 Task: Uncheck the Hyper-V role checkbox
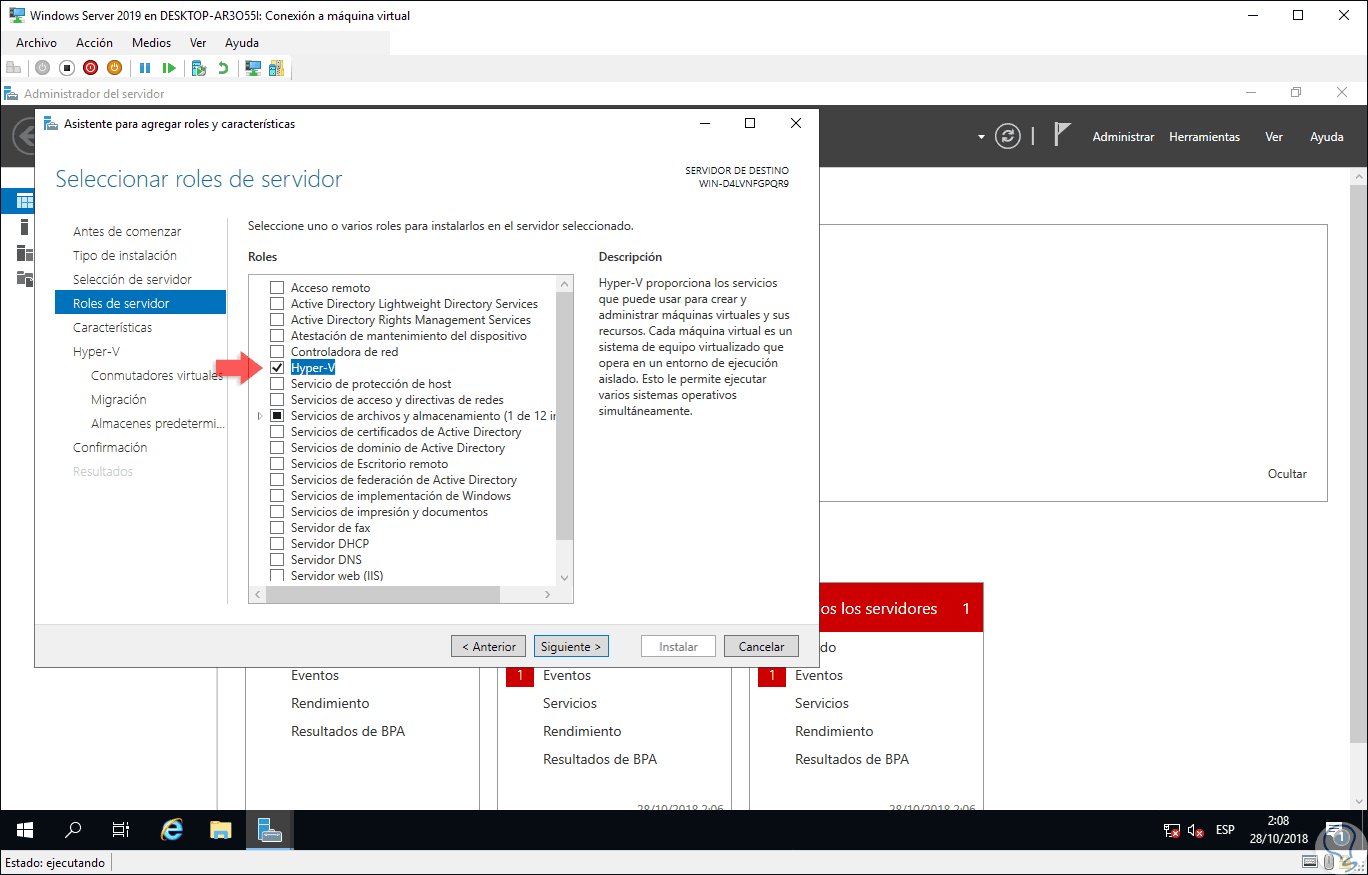pos(277,368)
